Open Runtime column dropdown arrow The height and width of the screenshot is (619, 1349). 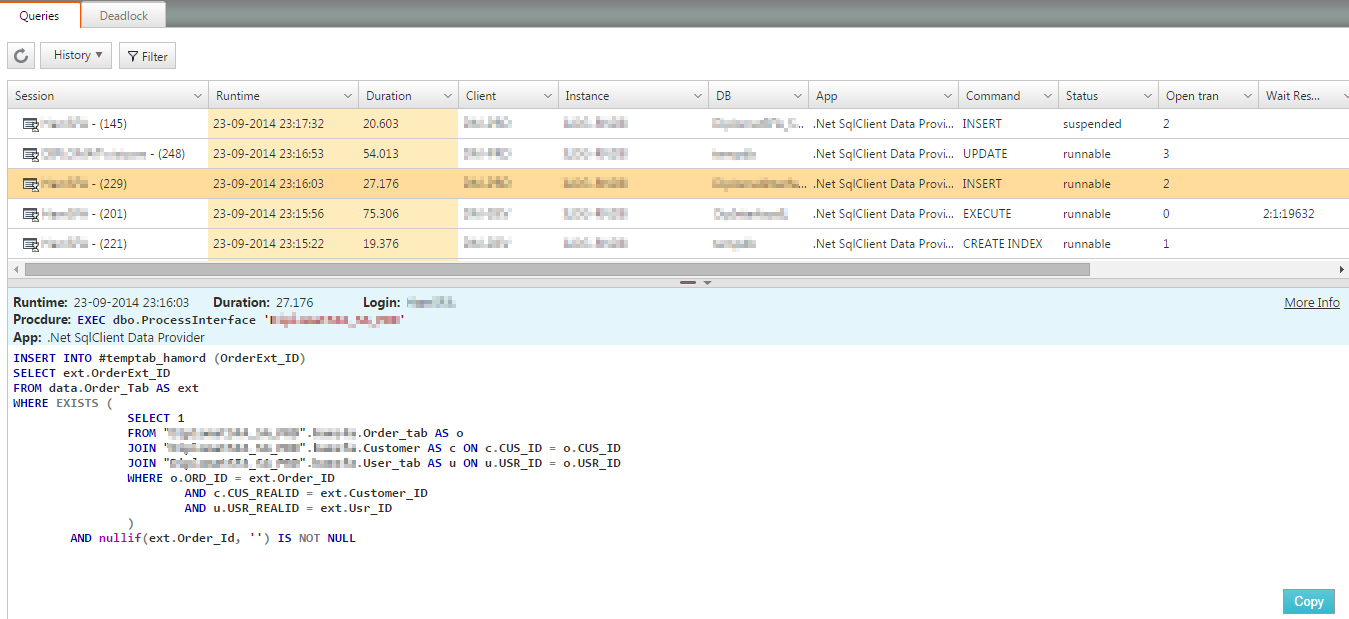point(348,96)
